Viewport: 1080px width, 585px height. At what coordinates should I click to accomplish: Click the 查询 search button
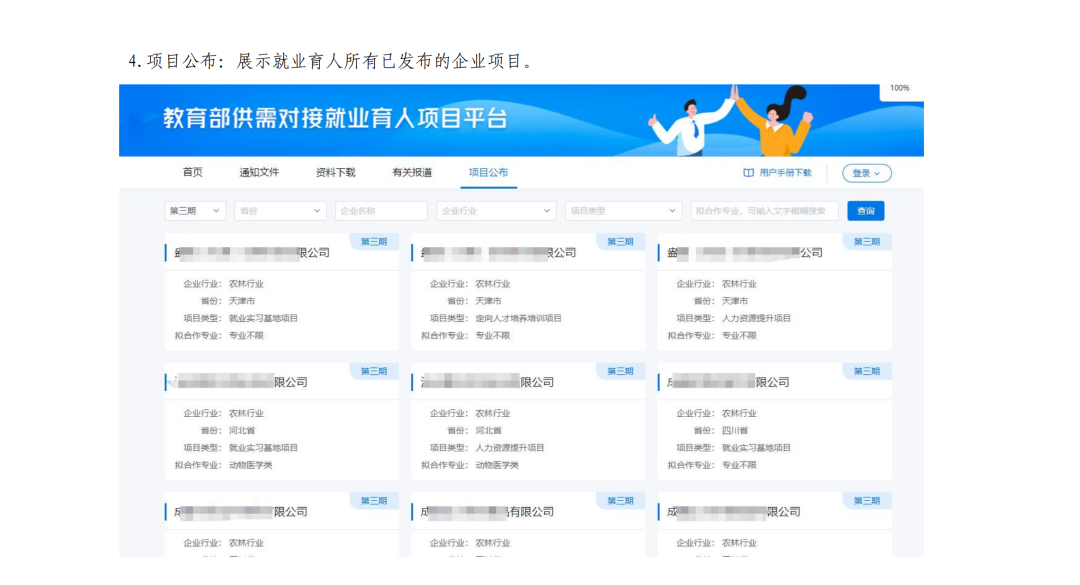pyautogui.click(x=864, y=211)
